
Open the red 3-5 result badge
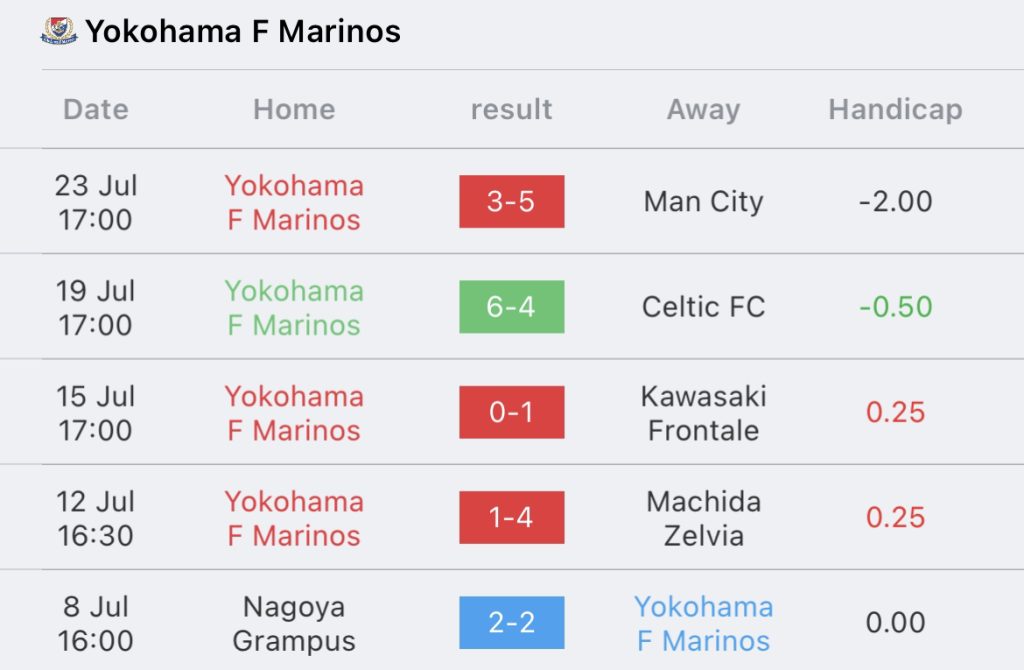coord(511,201)
